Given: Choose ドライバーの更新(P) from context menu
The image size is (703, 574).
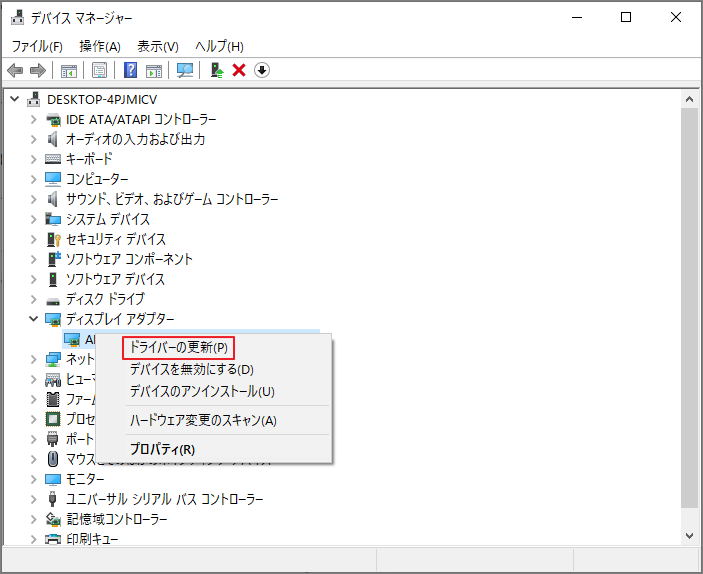Looking at the screenshot, I should 178,348.
